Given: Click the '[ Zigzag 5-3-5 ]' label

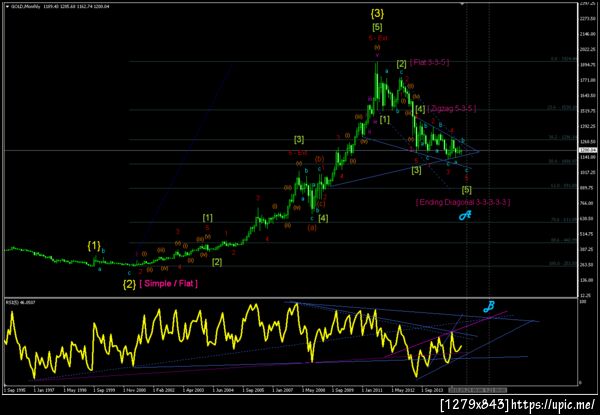Looking at the screenshot, I should [452, 109].
